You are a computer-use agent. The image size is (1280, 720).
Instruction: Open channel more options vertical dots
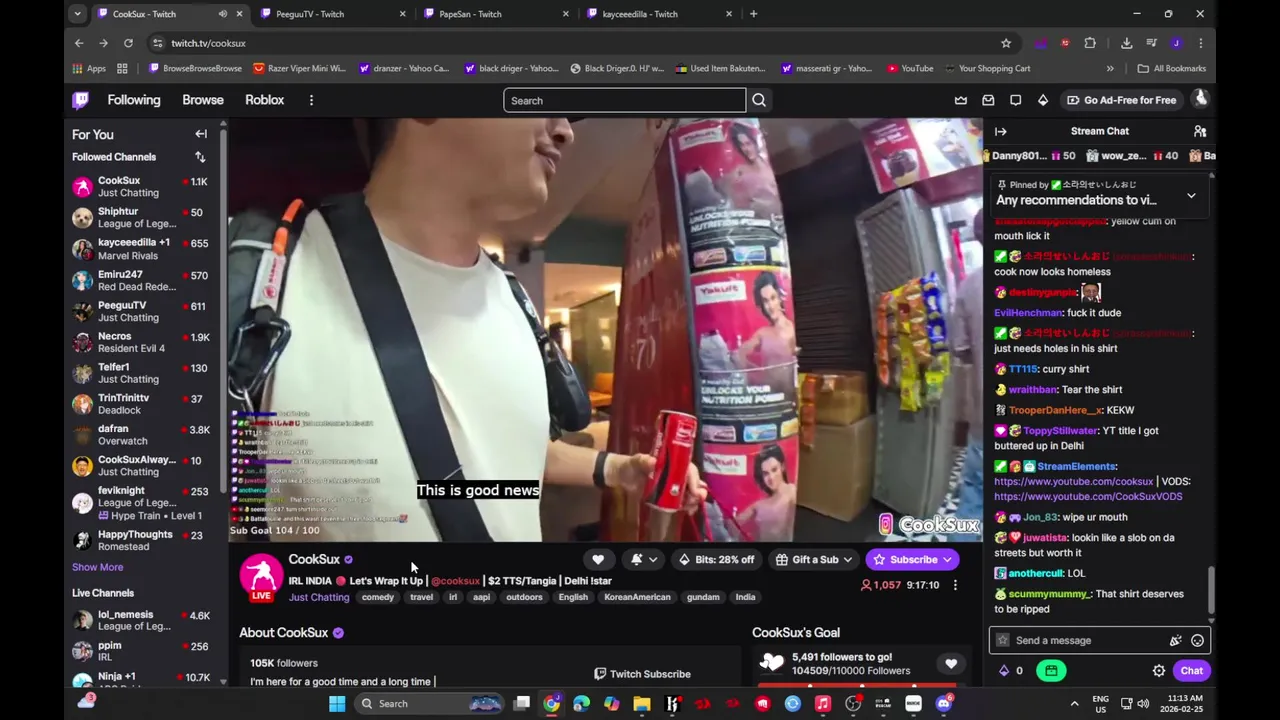[955, 585]
